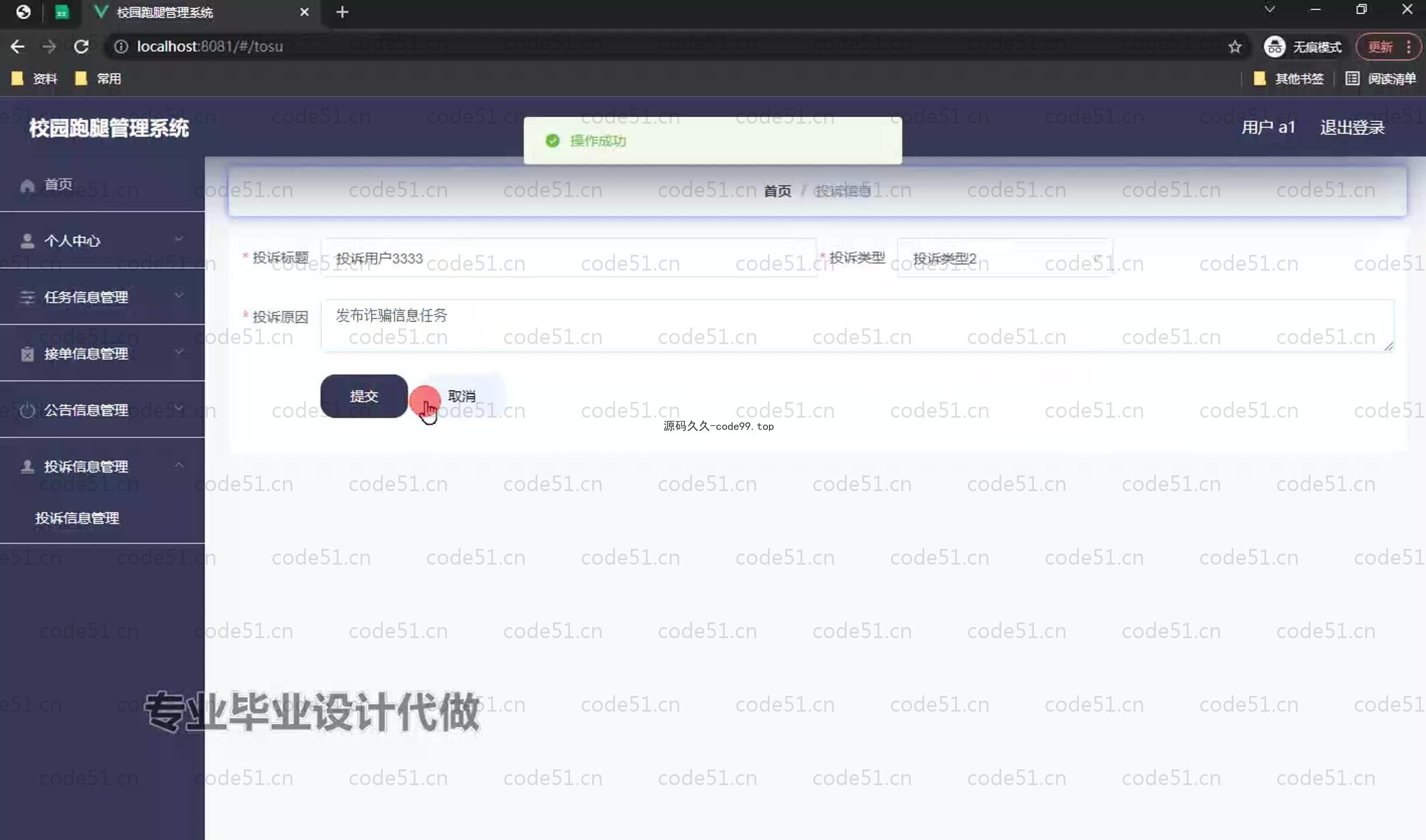Screen dimensions: 1426x840
Task: Open the 投诉类型 dropdown selector
Action: pos(1004,258)
